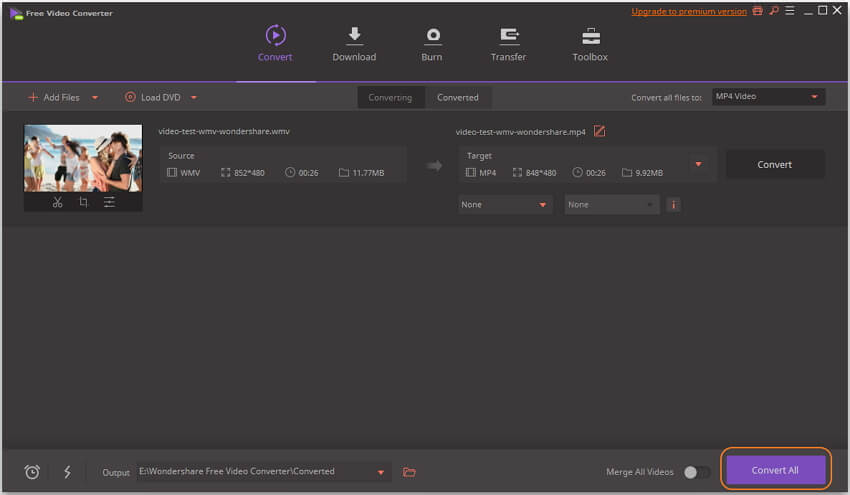Show the Converting list
This screenshot has width=850, height=495.
click(x=390, y=98)
